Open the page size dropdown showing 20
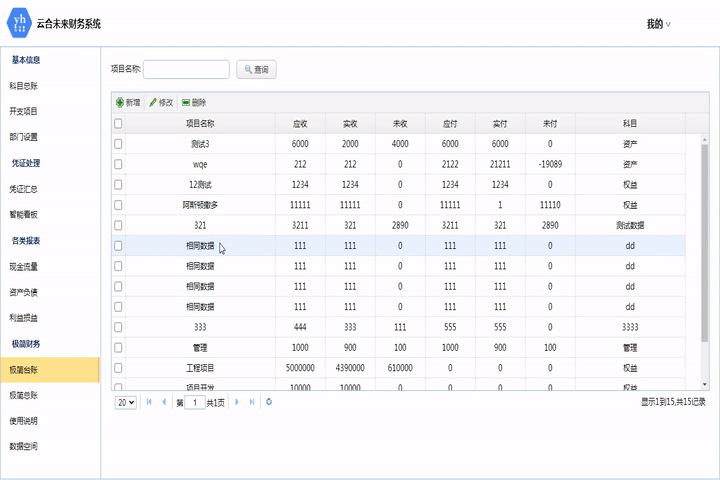Viewport: 720px width, 480px height. click(x=126, y=402)
